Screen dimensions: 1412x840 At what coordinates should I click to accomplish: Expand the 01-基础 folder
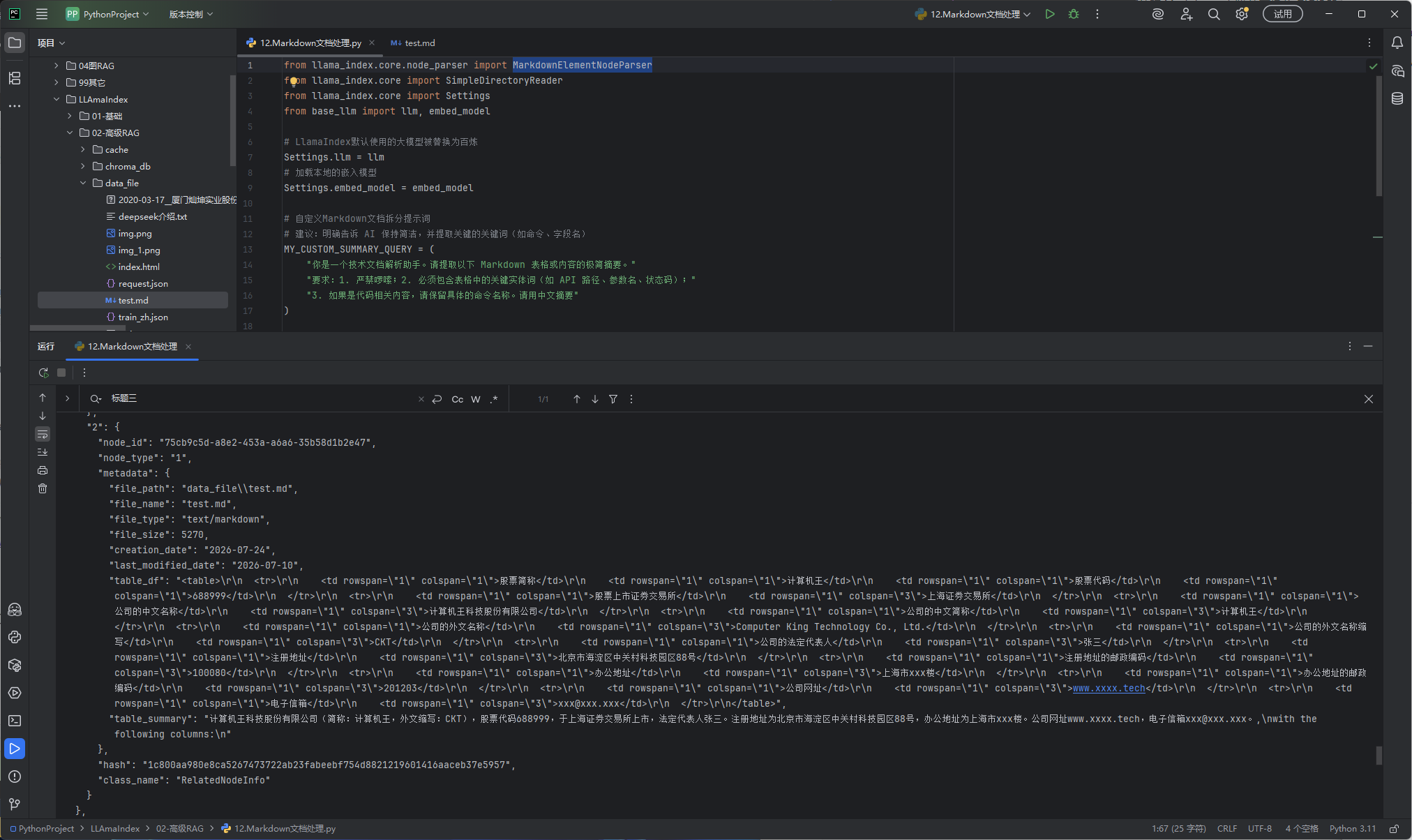(x=70, y=116)
